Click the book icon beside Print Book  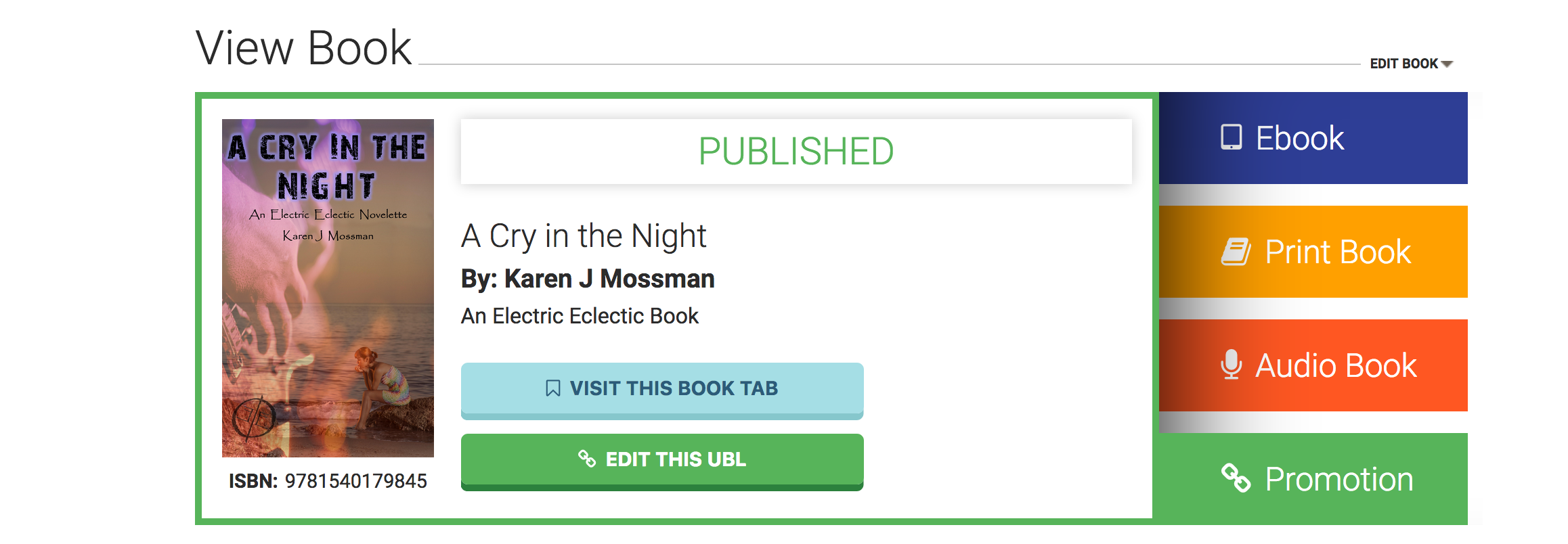pyautogui.click(x=1236, y=252)
